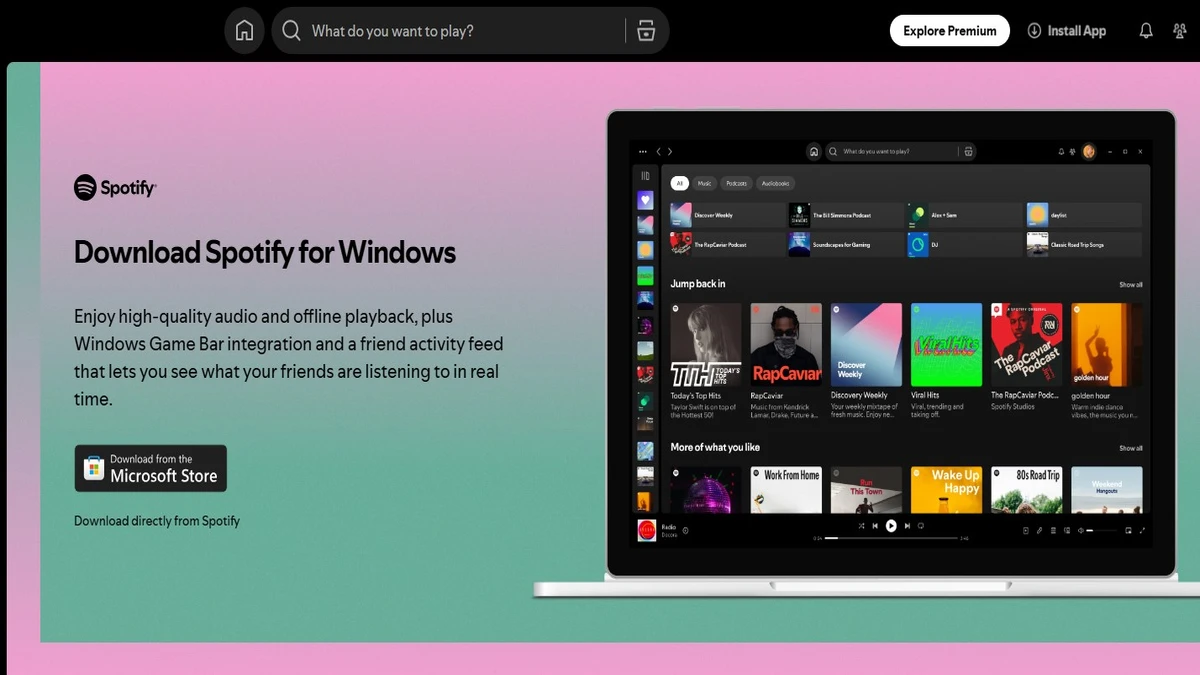Open the lyrics icon in the playback bar

coord(1040,530)
